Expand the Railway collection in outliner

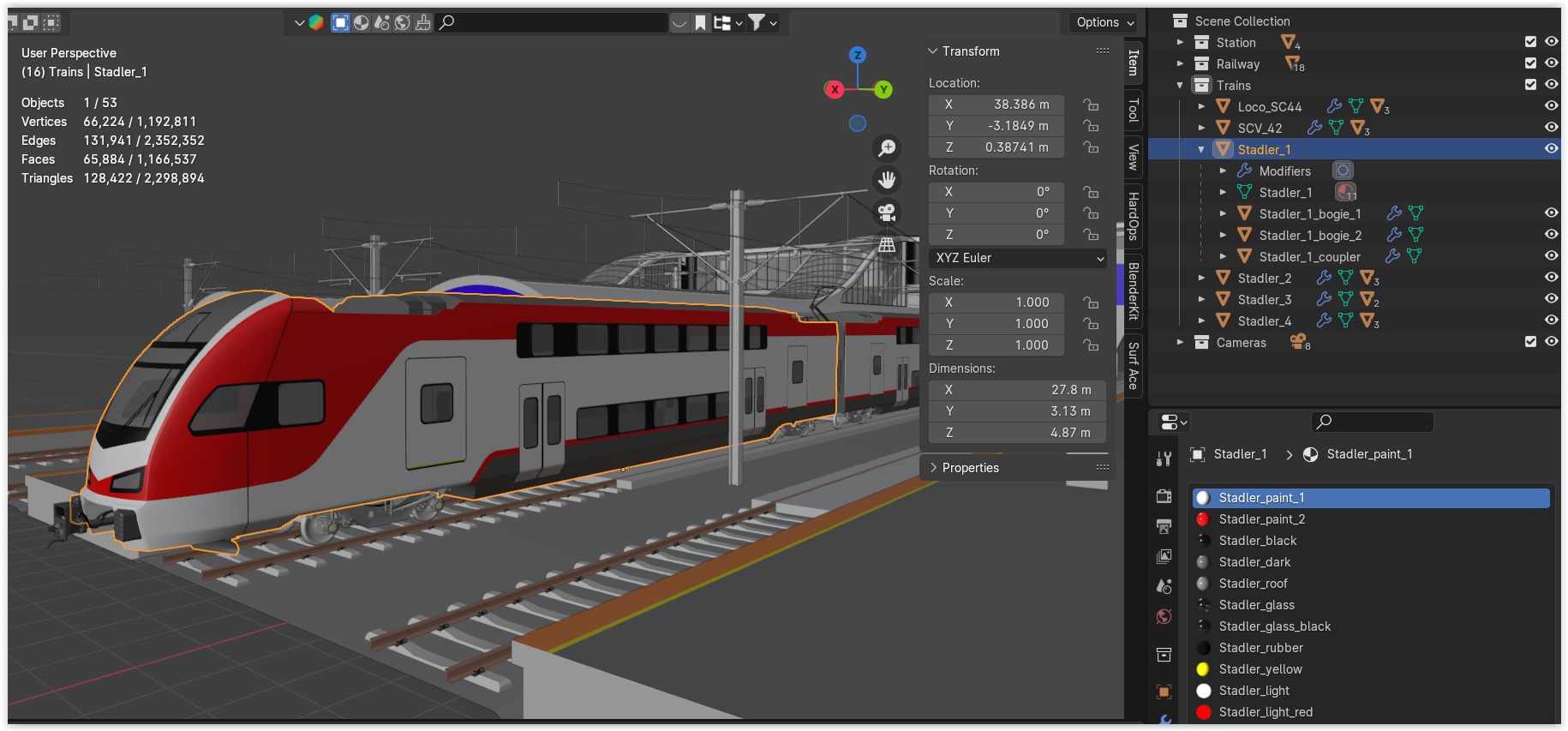coord(1180,63)
